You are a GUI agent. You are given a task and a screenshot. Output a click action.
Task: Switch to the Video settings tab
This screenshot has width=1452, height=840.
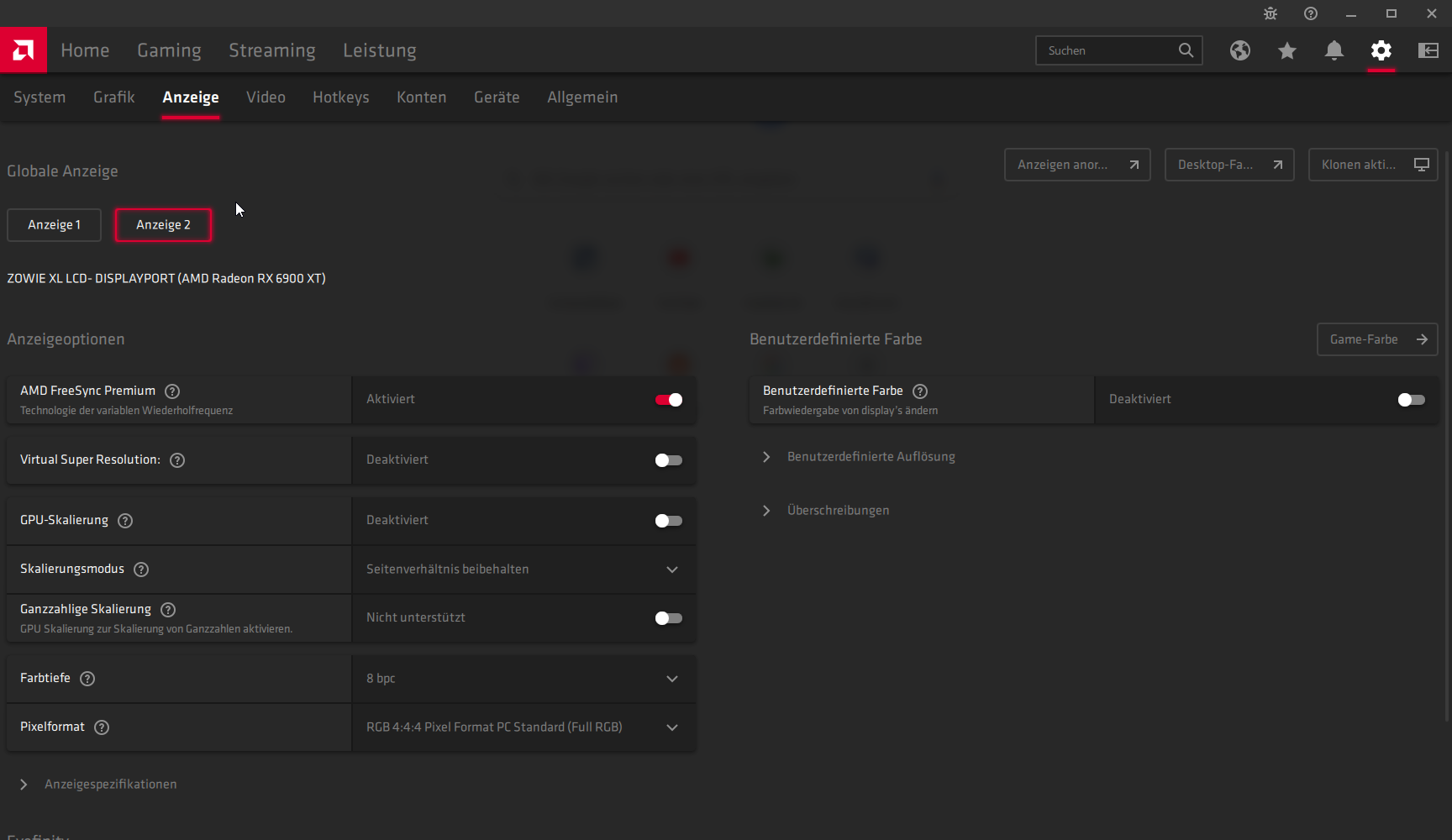266,97
